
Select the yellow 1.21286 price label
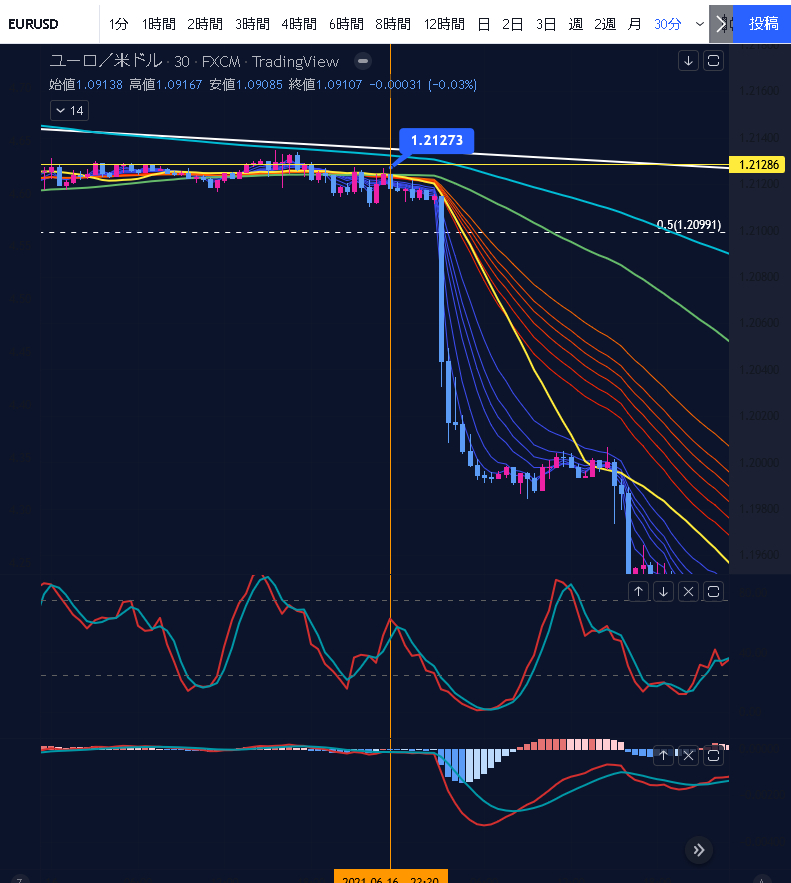click(x=758, y=165)
